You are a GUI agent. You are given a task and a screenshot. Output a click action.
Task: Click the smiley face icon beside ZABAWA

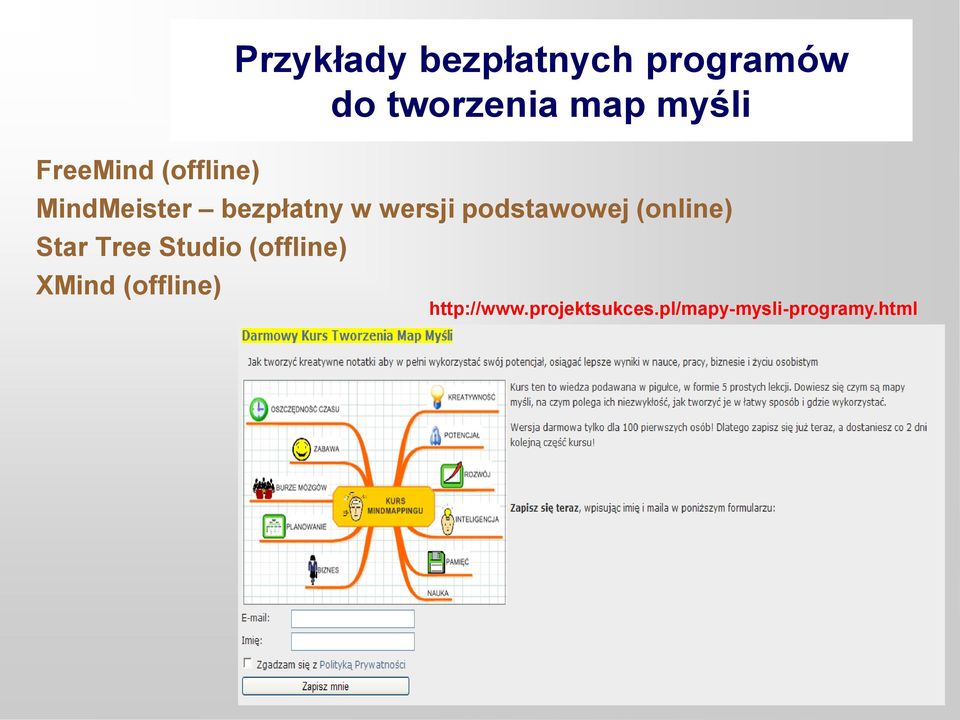[x=301, y=449]
